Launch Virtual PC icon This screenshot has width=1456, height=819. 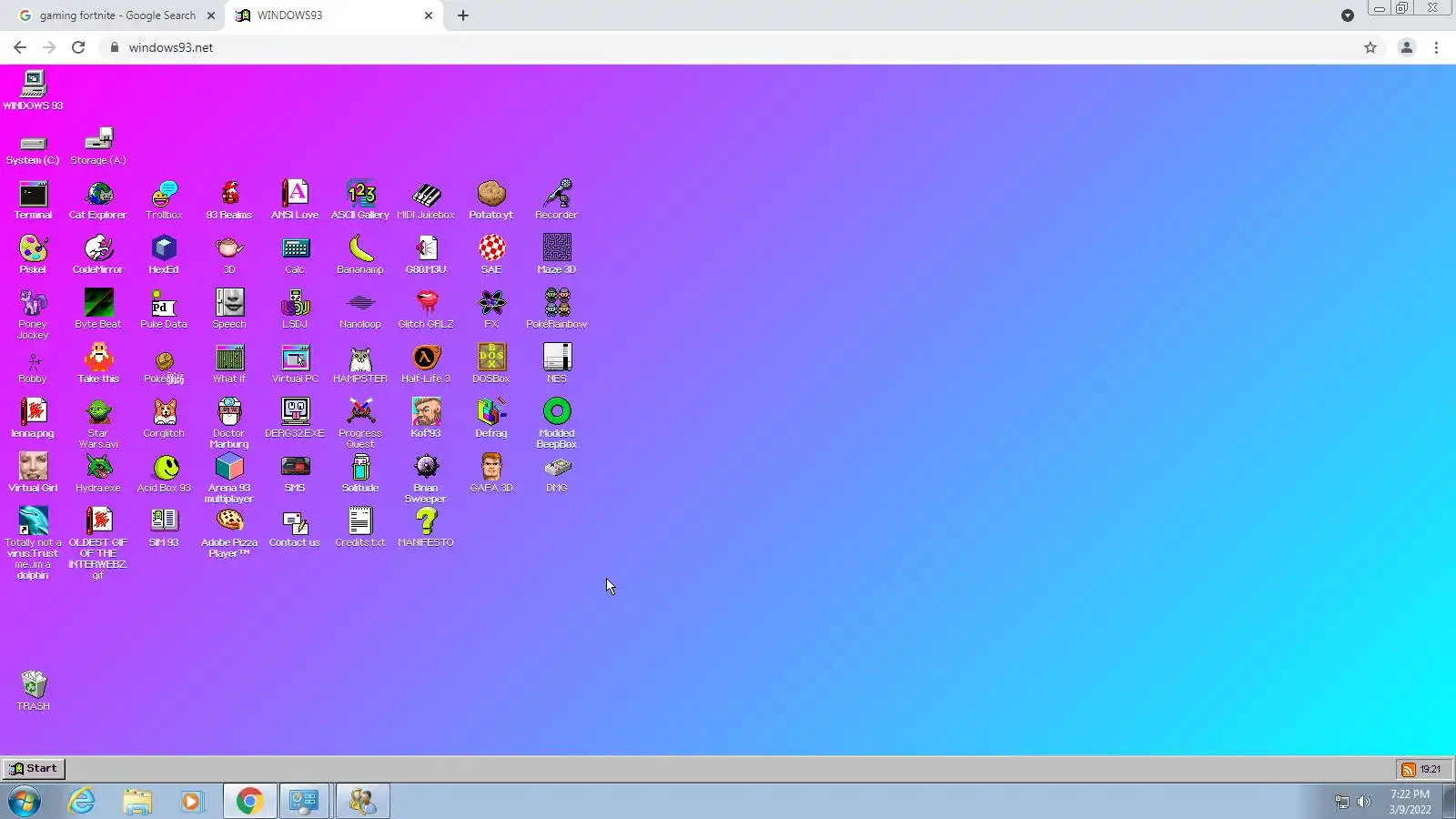[295, 364]
